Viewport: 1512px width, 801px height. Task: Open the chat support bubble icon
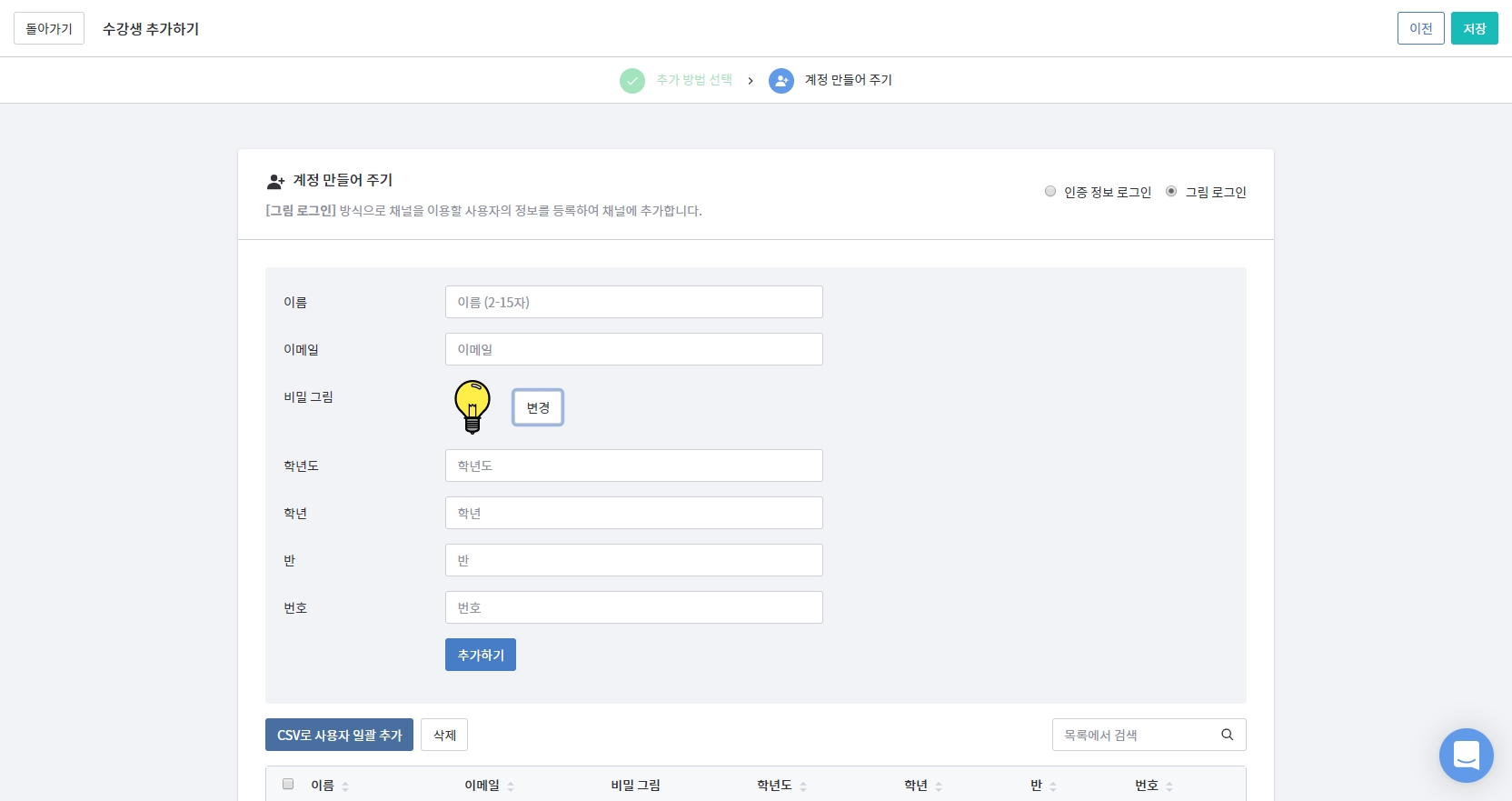click(x=1466, y=755)
